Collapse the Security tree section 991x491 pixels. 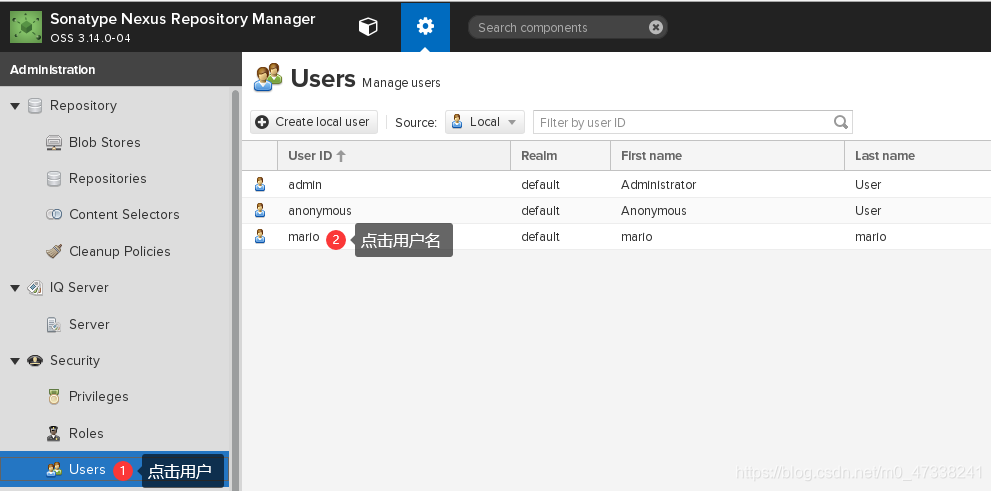pos(15,361)
